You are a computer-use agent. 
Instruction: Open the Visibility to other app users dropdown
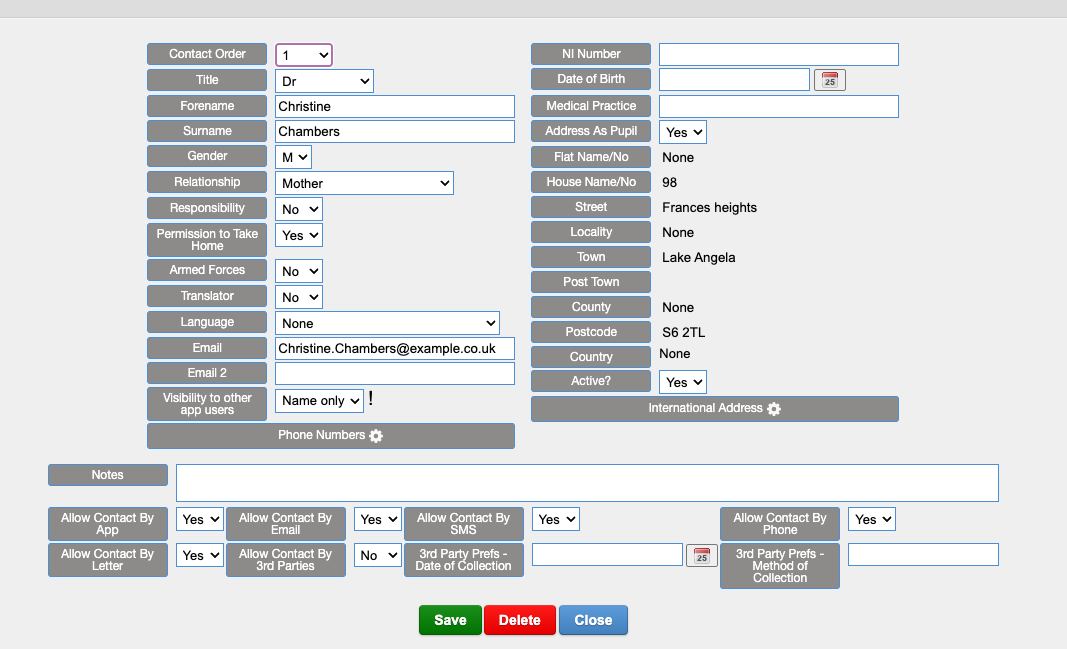(319, 401)
